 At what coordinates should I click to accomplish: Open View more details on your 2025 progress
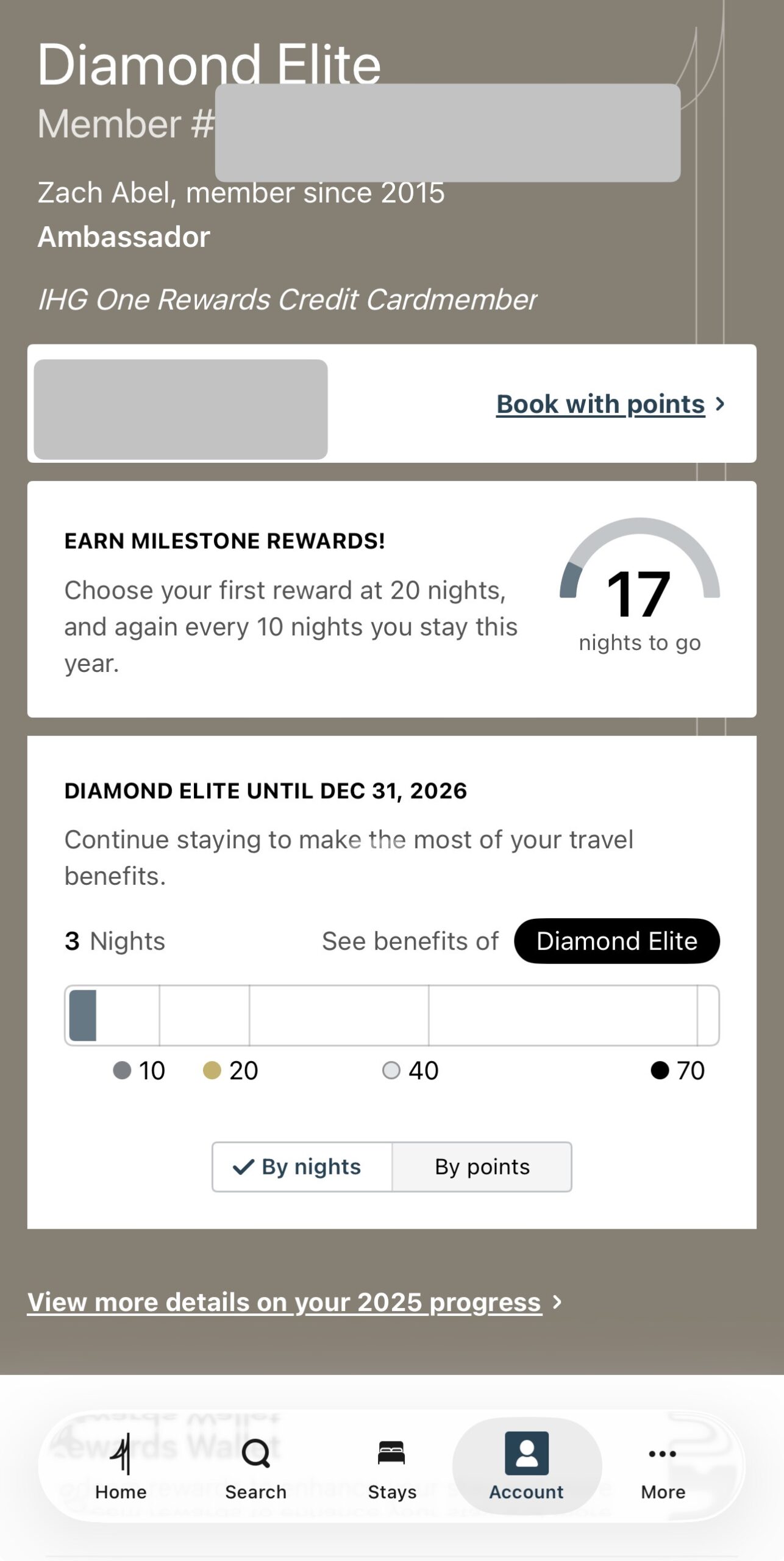point(284,1302)
